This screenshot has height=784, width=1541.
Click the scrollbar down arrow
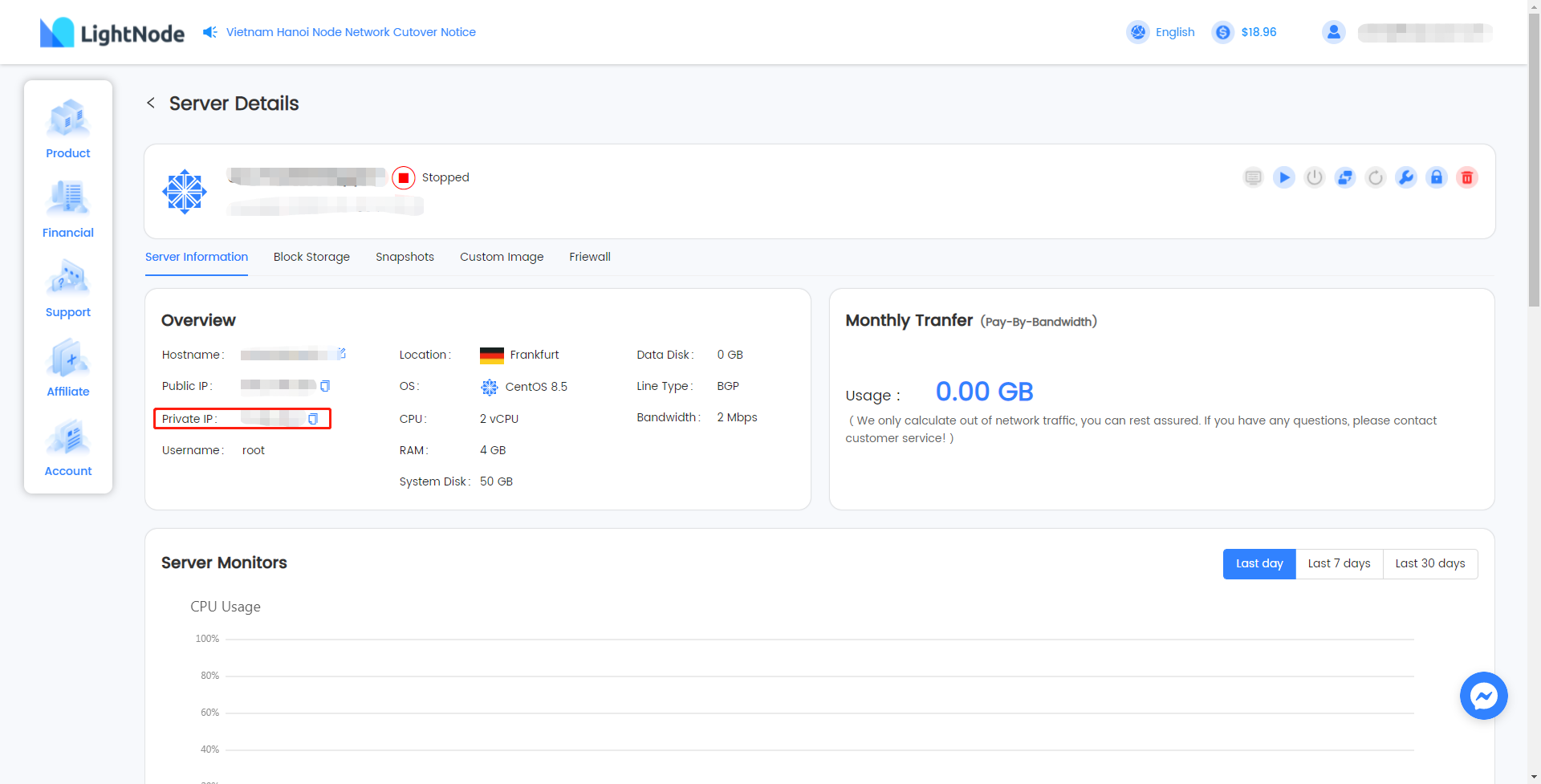pyautogui.click(x=1534, y=777)
